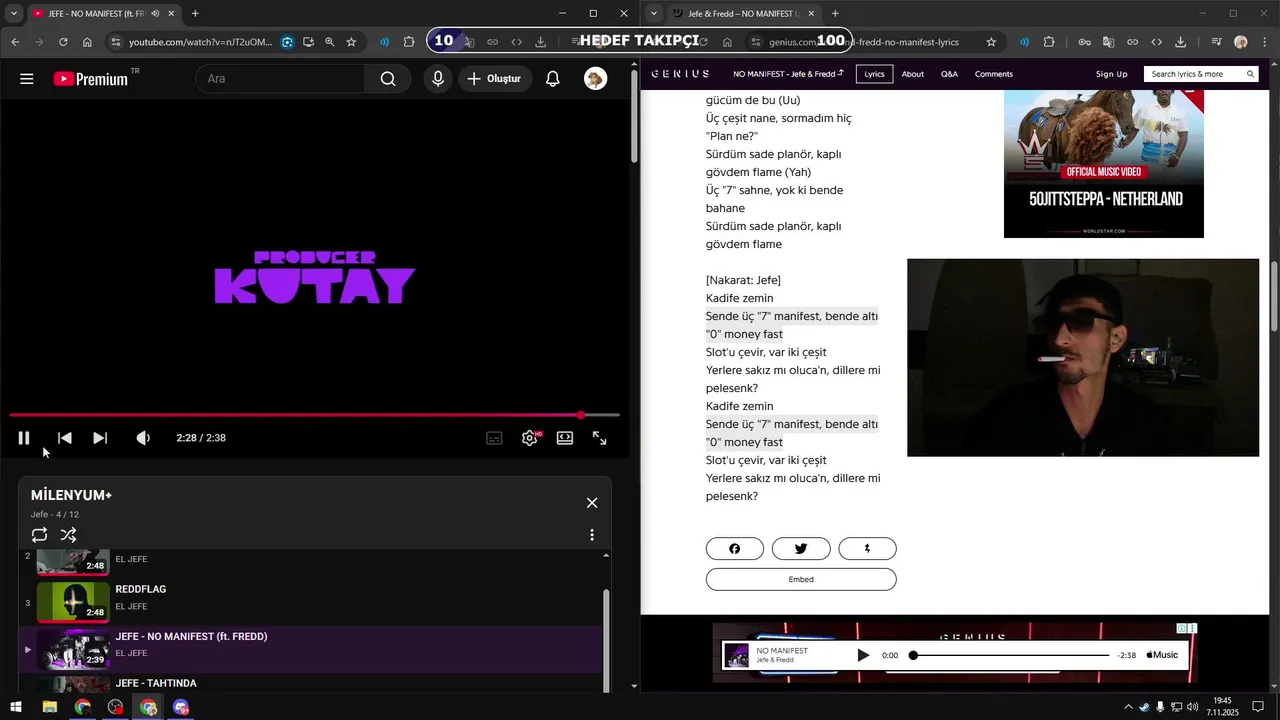The width and height of the screenshot is (1280, 720).
Task: Open the Oluştur create menu
Action: coord(494,79)
